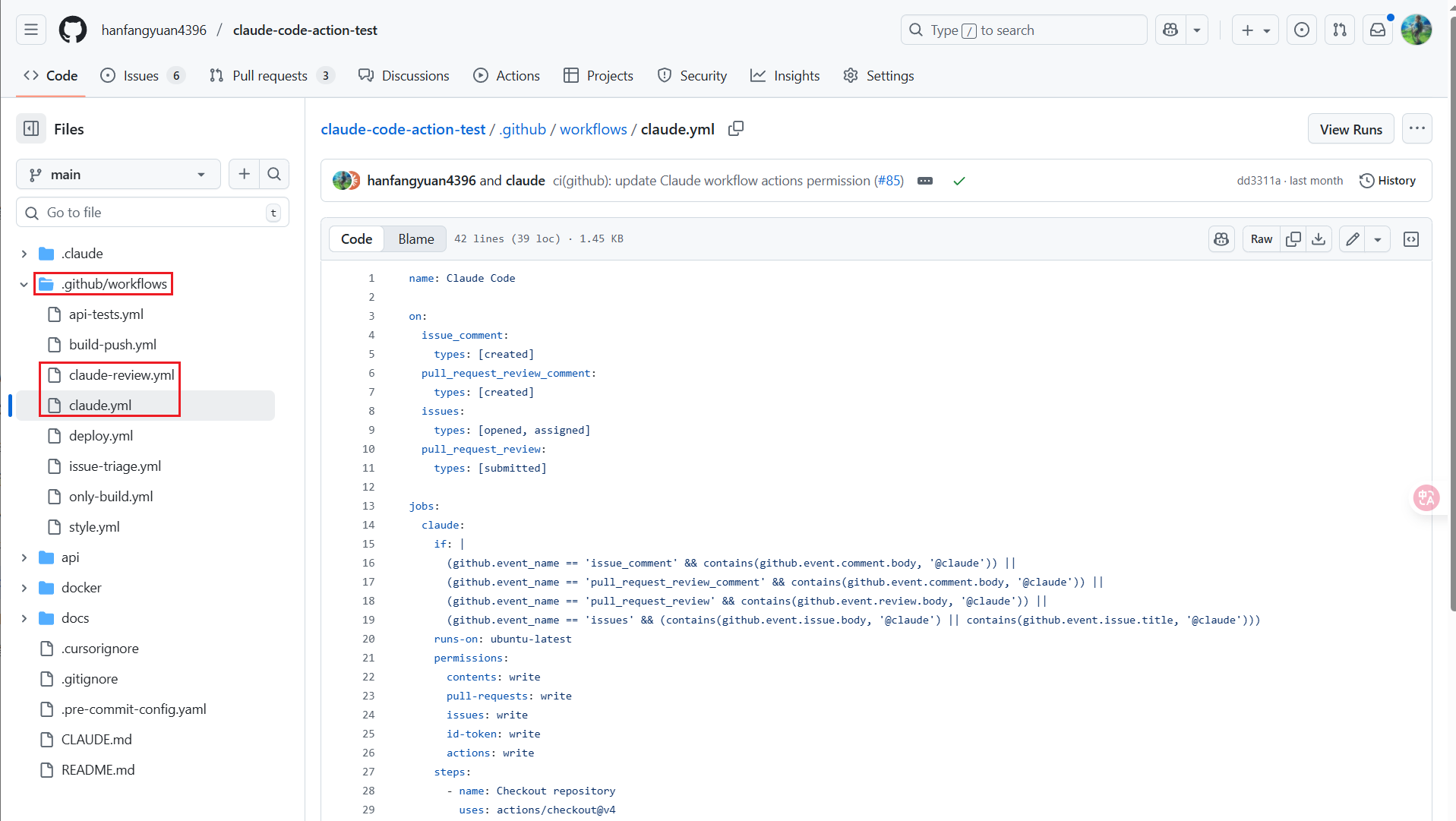Viewport: 1456px width, 821px height.
Task: Open the Actions tab
Action: 507,75
